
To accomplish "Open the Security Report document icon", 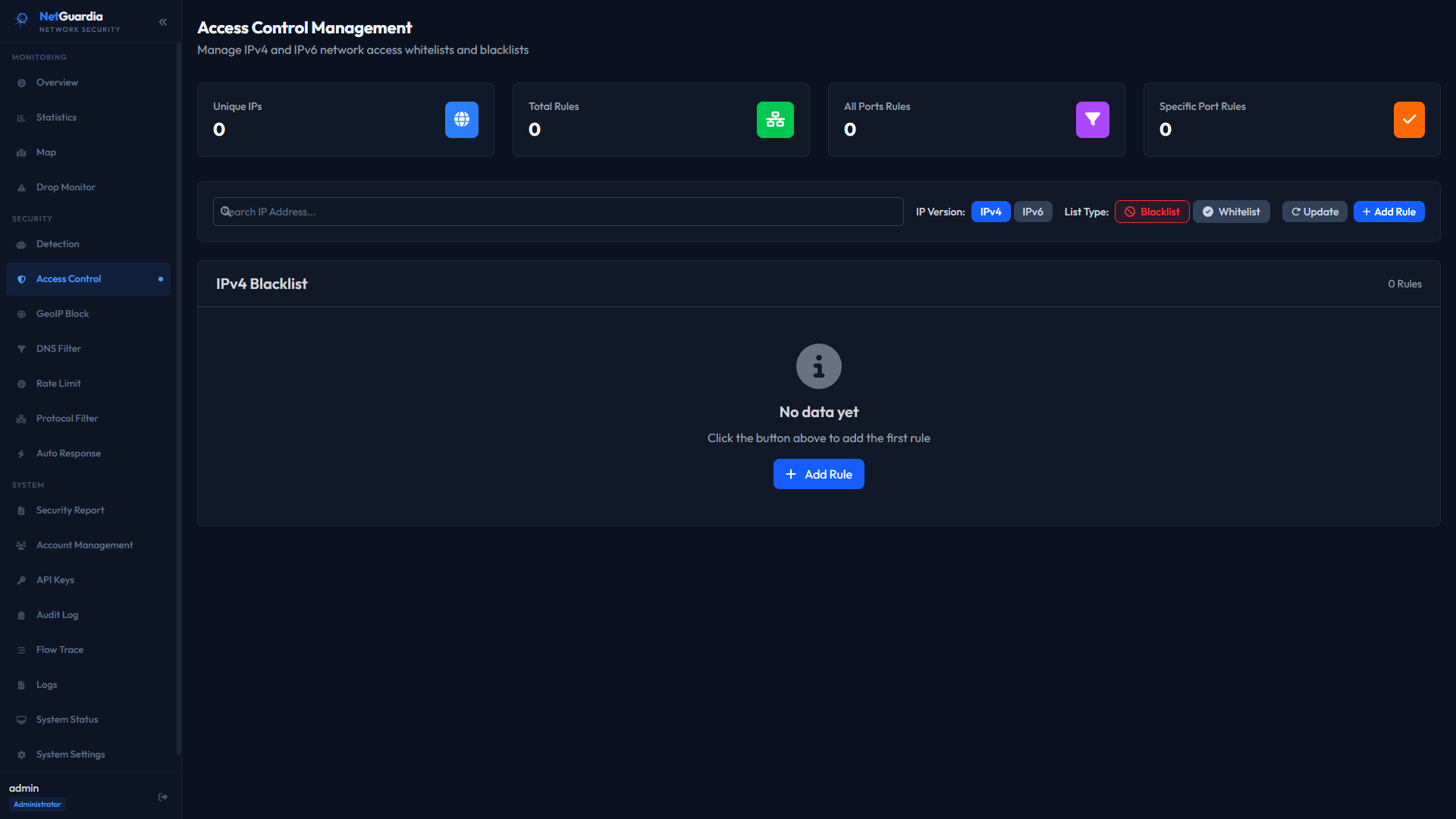I will 21,511.
